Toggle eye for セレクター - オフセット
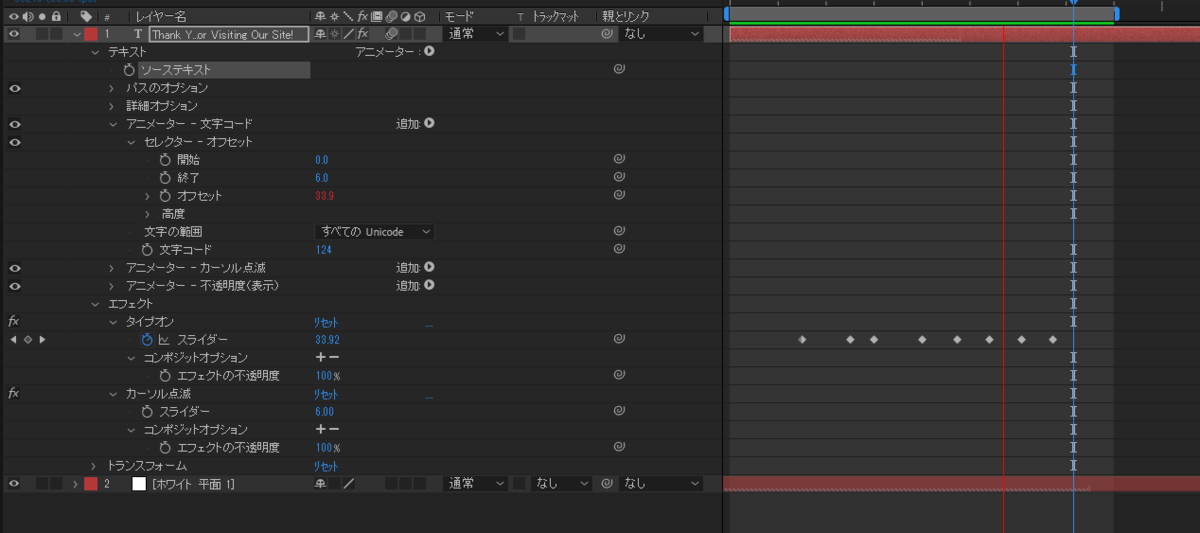 pyautogui.click(x=14, y=142)
